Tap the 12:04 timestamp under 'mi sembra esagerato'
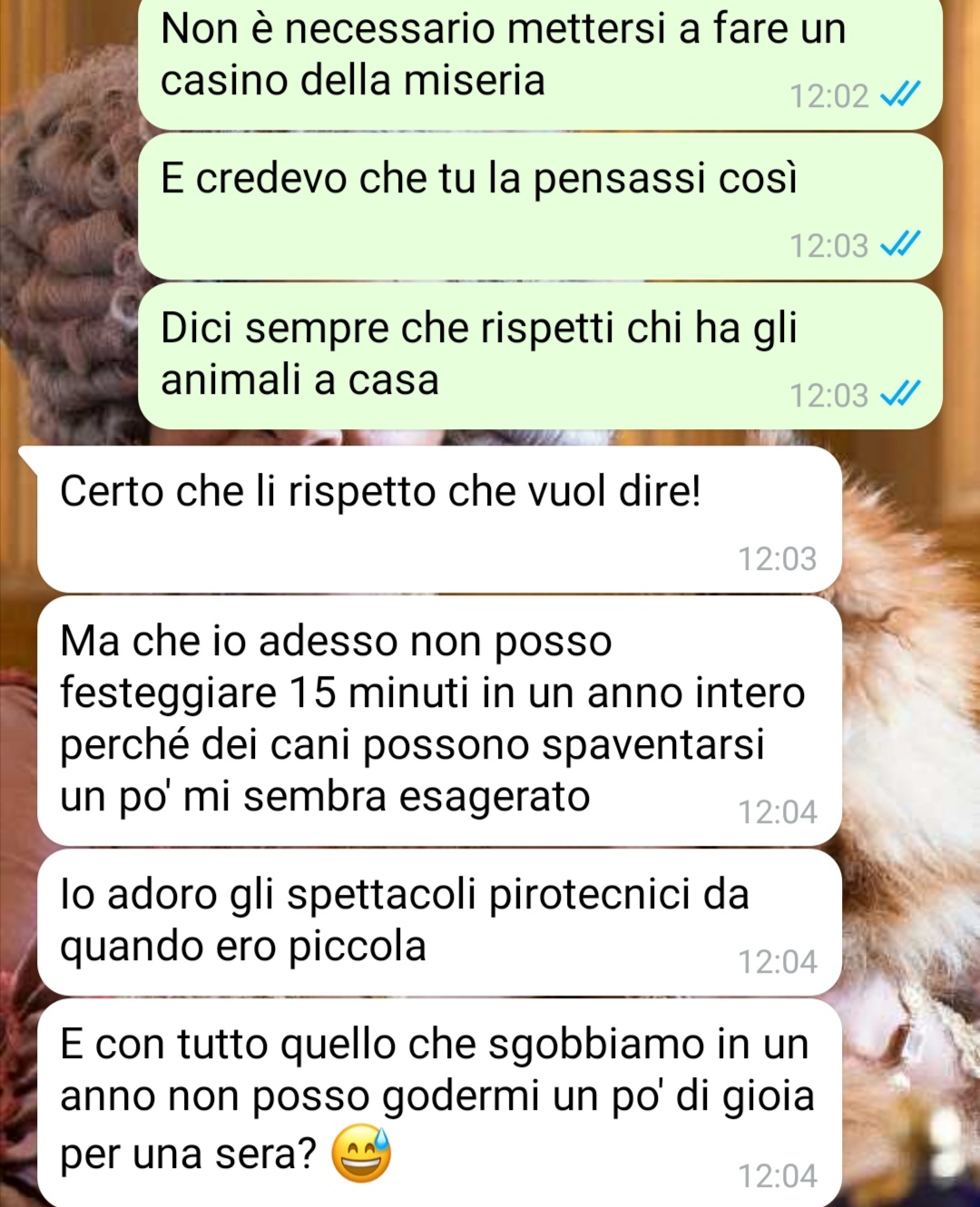980x1207 pixels. tap(778, 811)
